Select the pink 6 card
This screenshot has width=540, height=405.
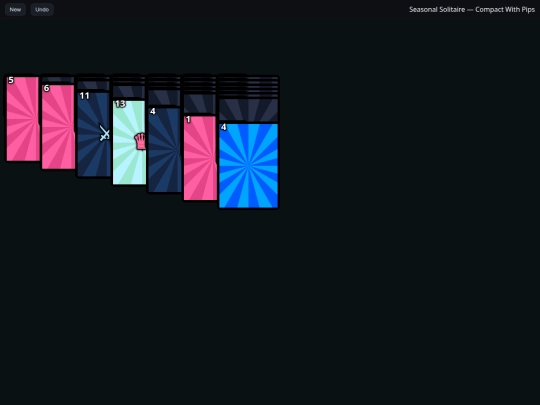tap(58, 127)
